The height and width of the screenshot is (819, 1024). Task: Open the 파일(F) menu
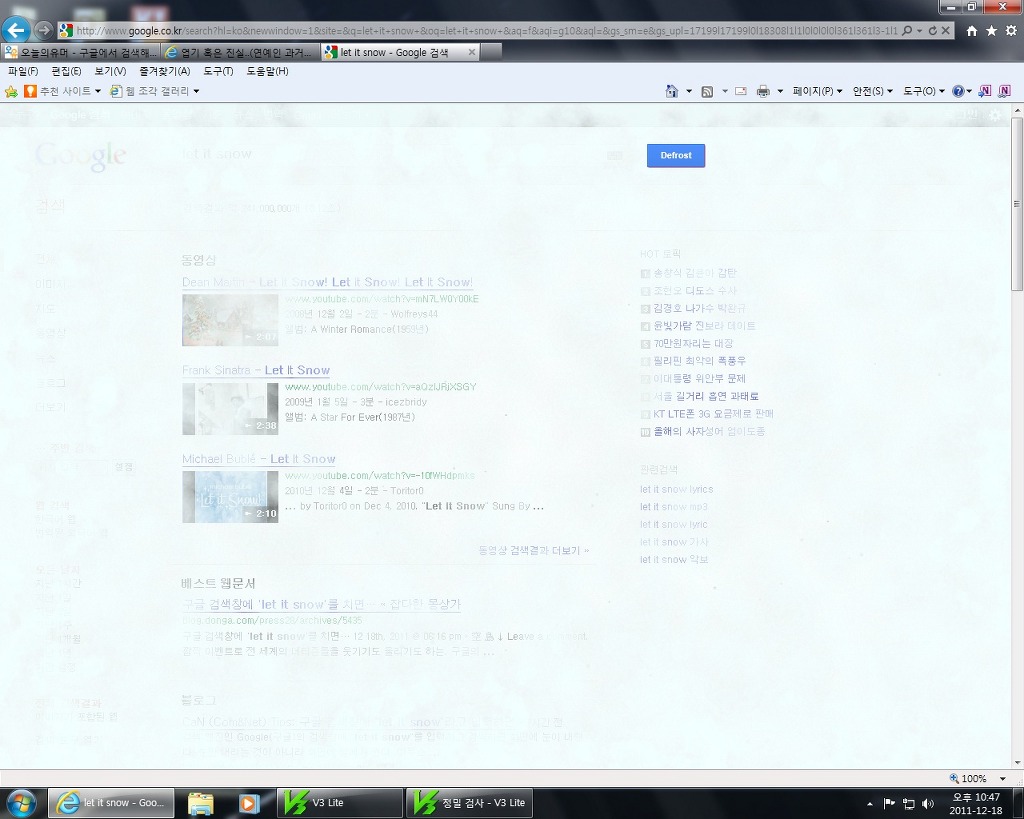point(23,71)
